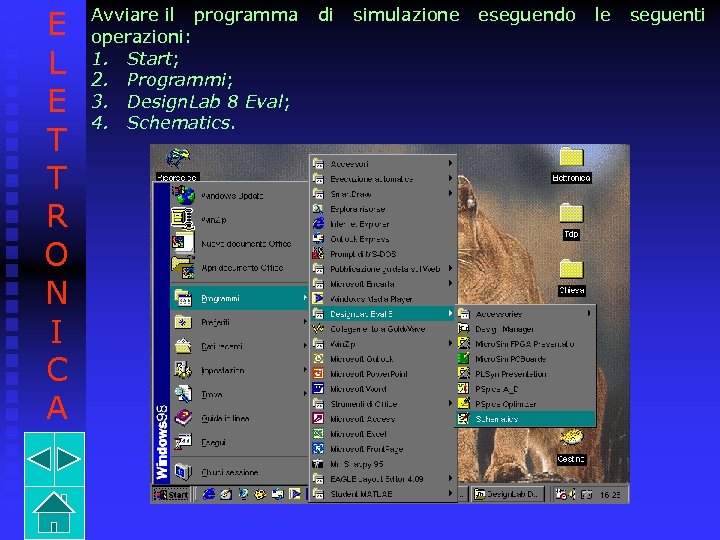
Task: Expand Strumenti di Office submenu arrow
Action: click(450, 404)
